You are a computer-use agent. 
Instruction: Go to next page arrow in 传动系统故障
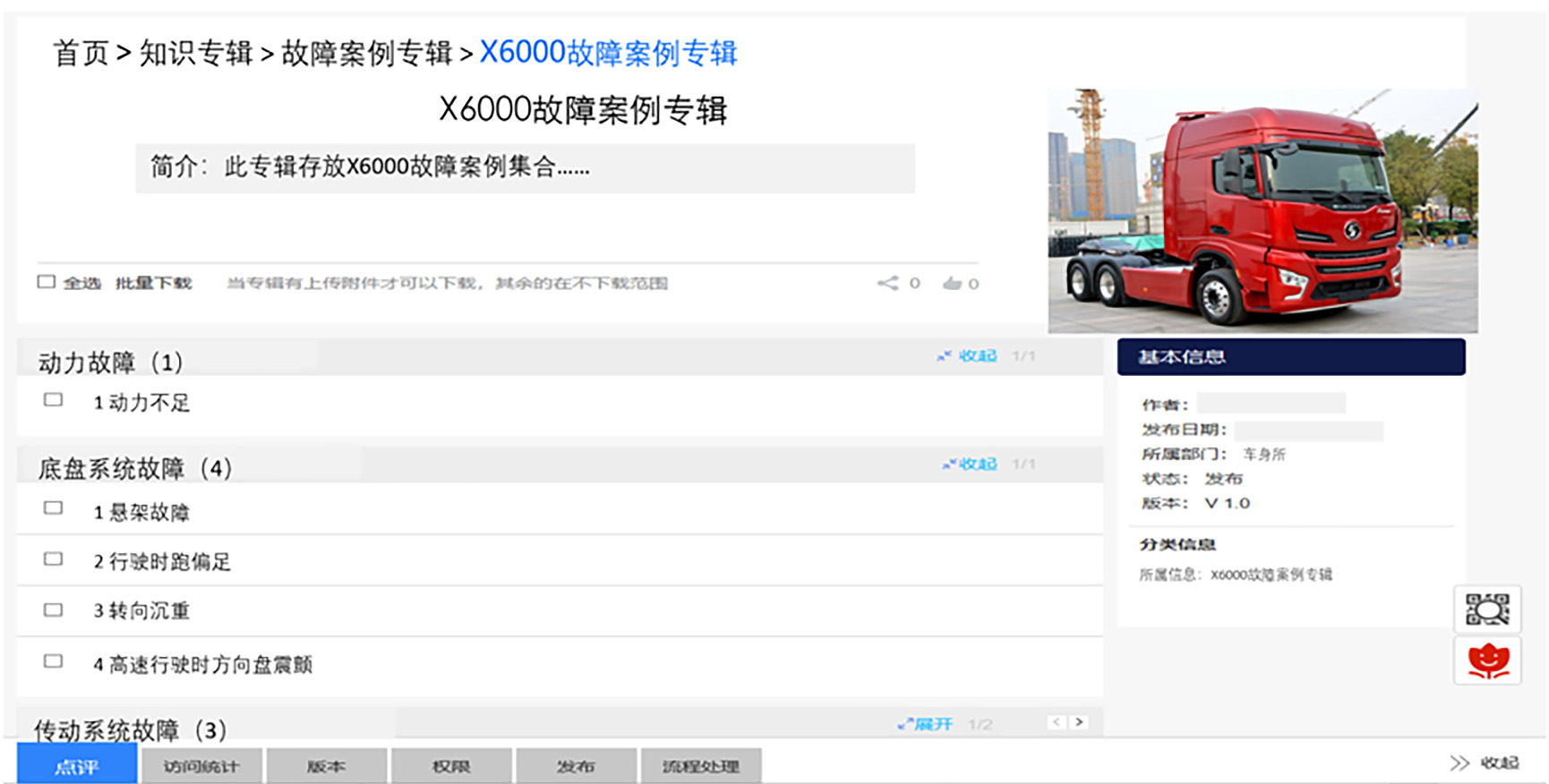click(x=1079, y=722)
